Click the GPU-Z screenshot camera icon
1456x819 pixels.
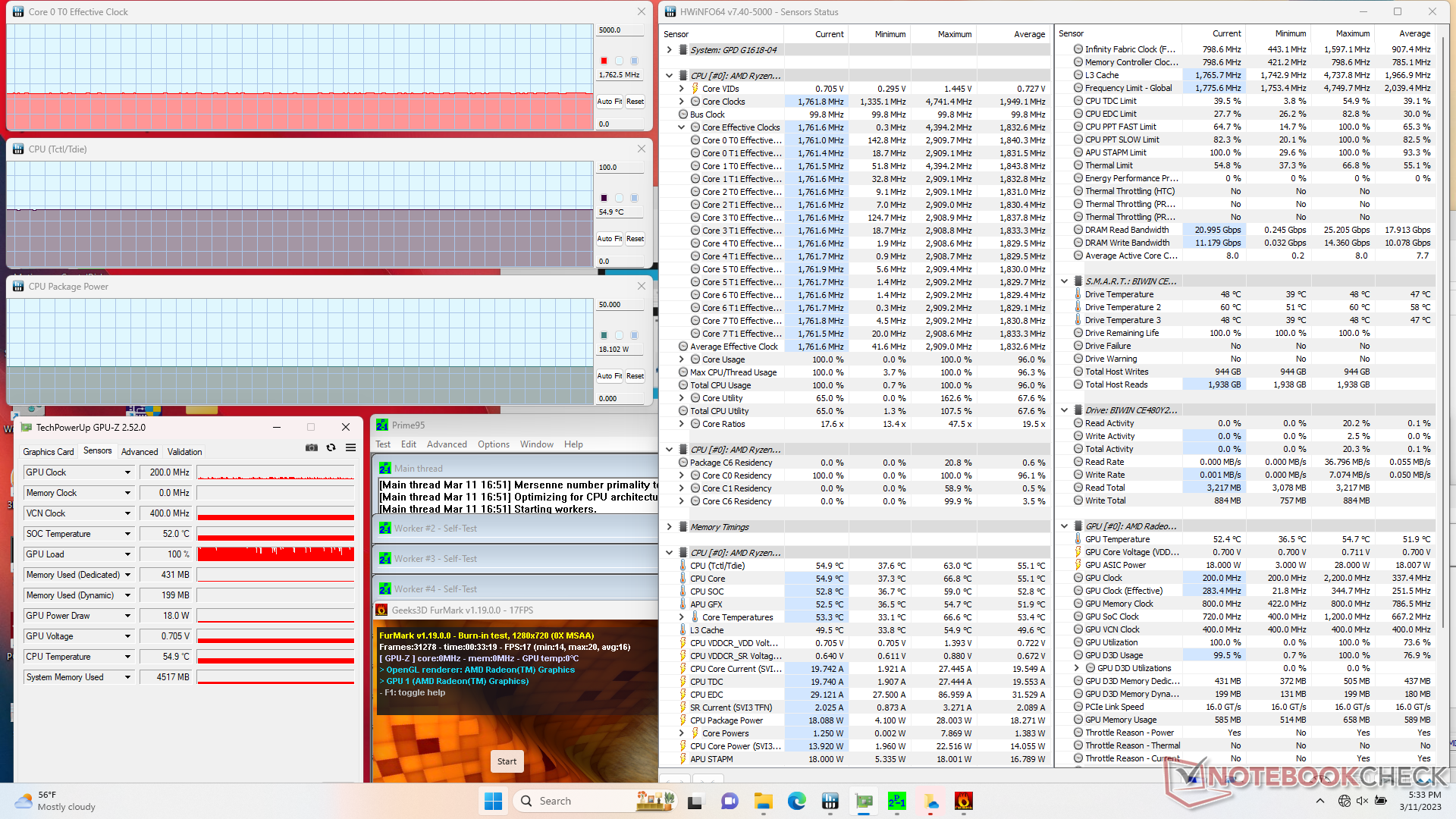tap(312, 448)
